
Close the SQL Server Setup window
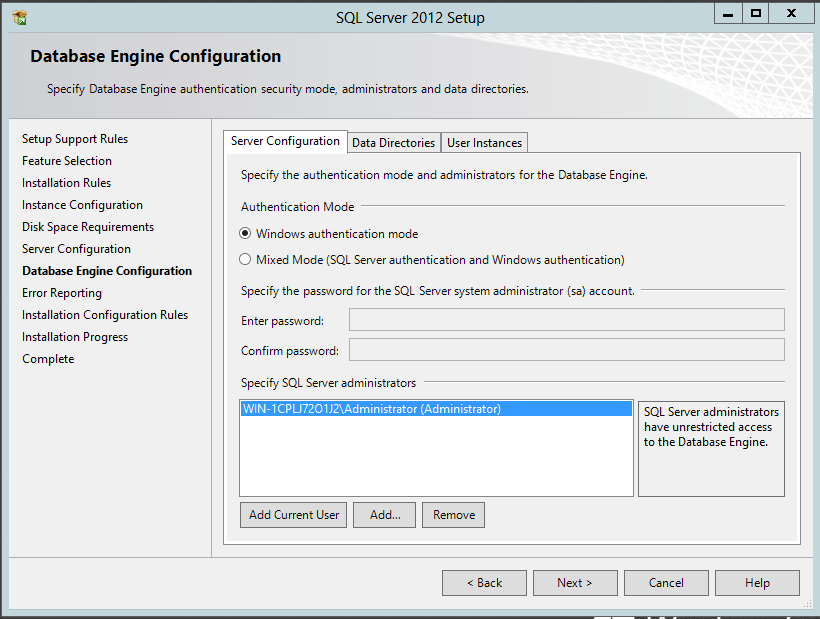791,14
